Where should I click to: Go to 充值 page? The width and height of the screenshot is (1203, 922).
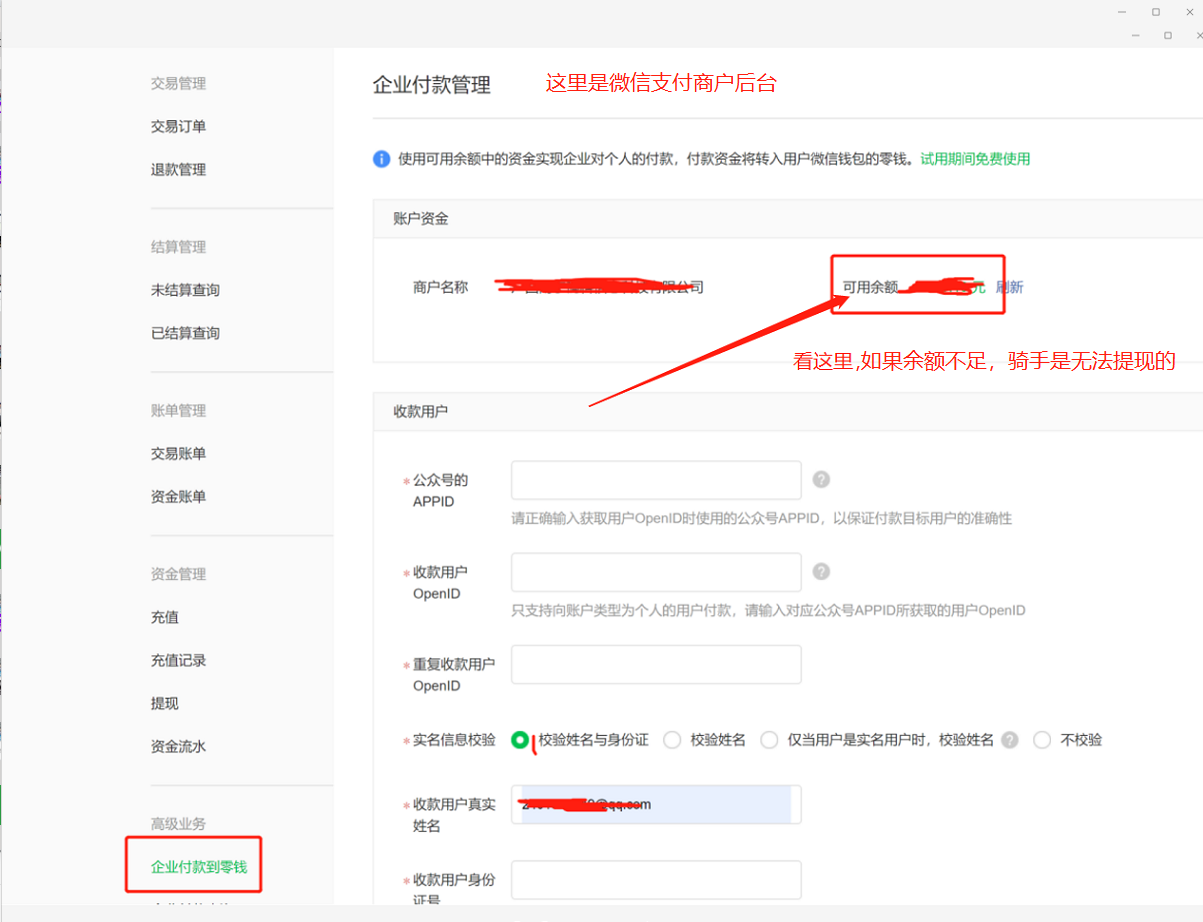[165, 617]
